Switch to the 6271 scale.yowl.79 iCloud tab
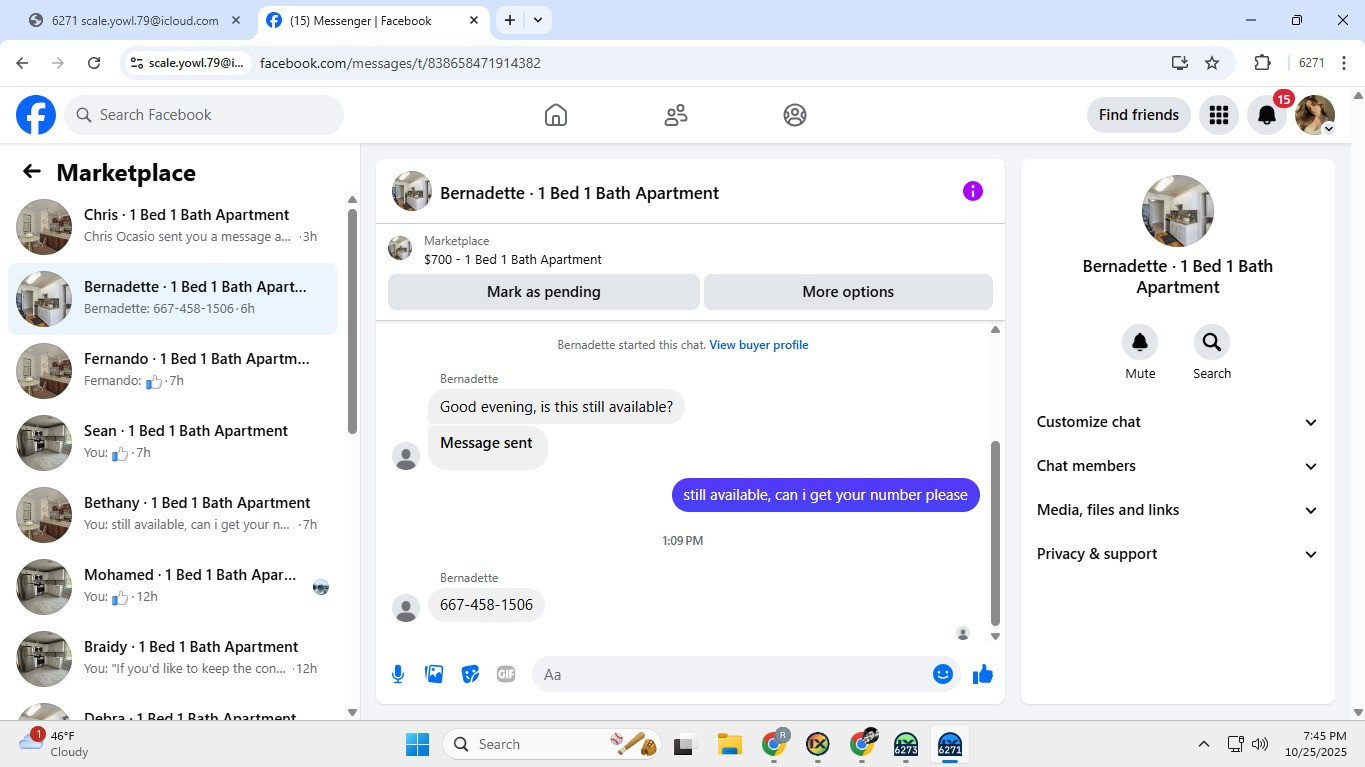Screen dimensions: 1365x767 [x=135, y=20]
